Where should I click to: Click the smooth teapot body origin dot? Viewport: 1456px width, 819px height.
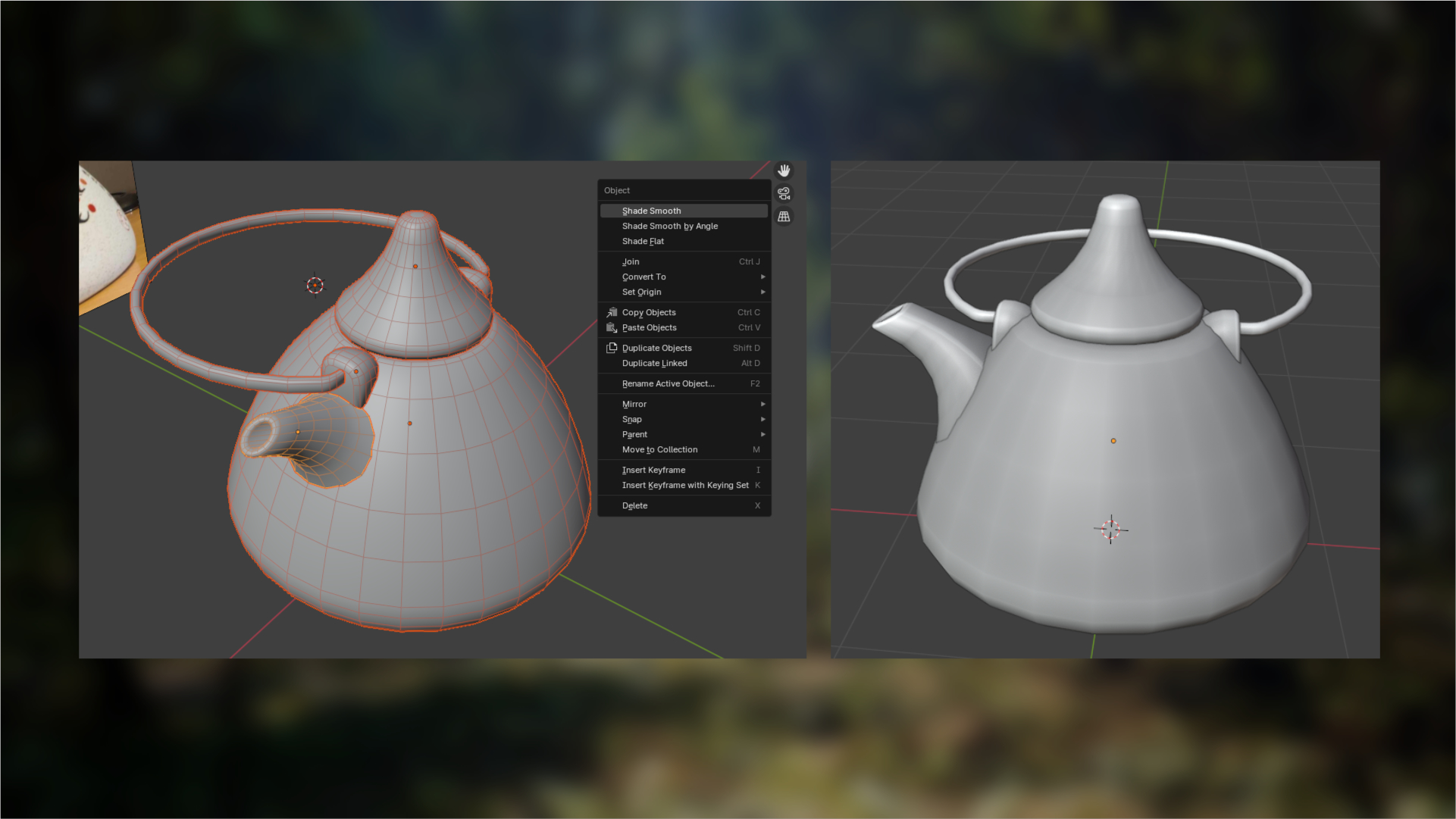(x=1113, y=440)
